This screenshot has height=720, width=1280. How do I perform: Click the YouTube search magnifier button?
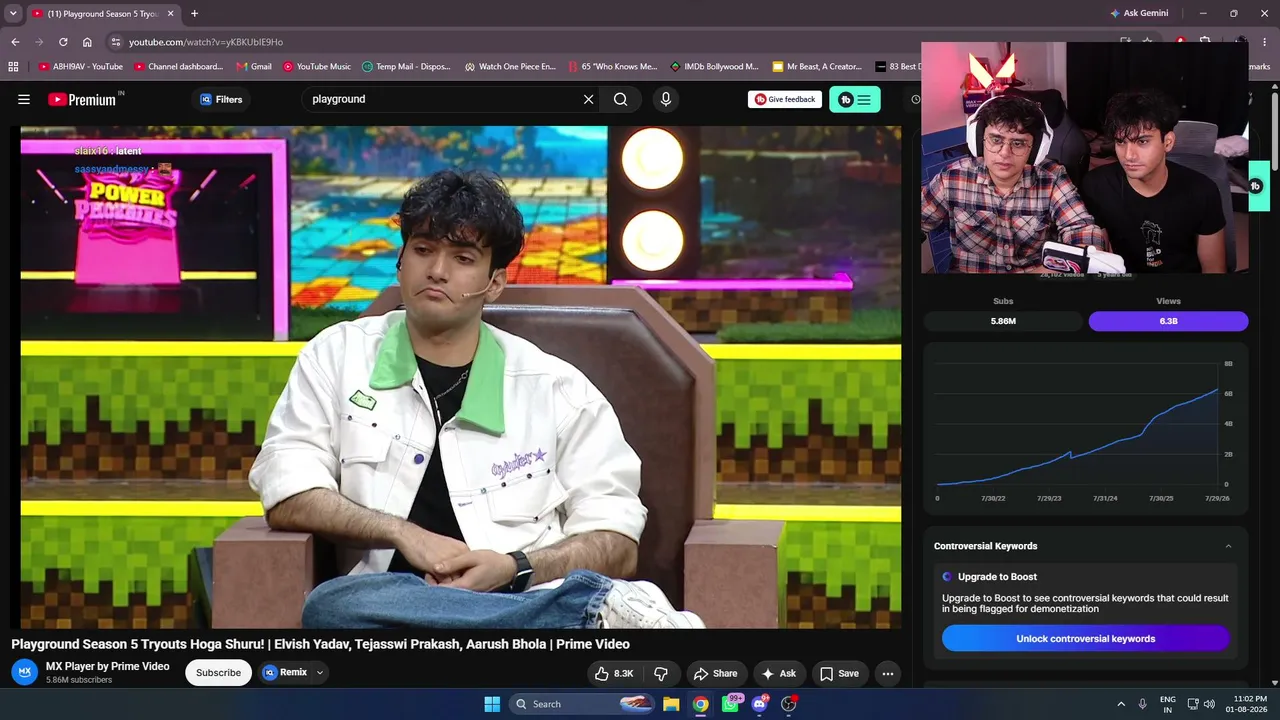(621, 99)
